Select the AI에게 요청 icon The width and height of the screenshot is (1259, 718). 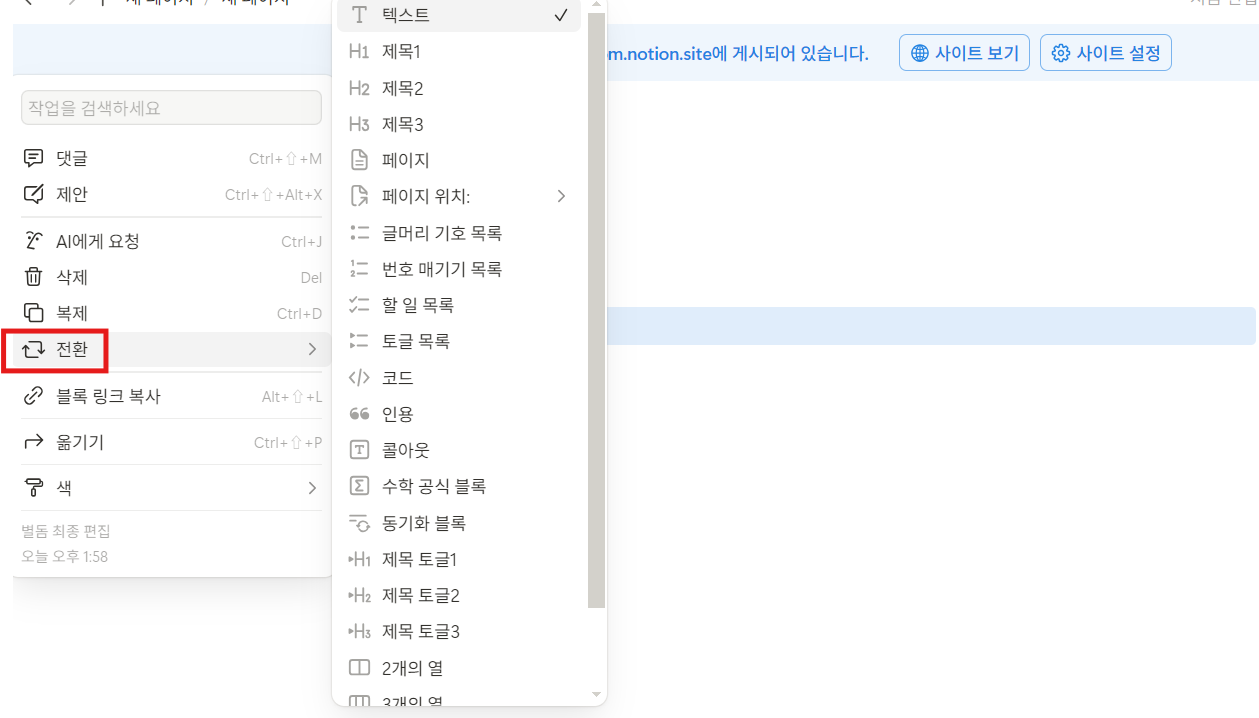(x=35, y=240)
